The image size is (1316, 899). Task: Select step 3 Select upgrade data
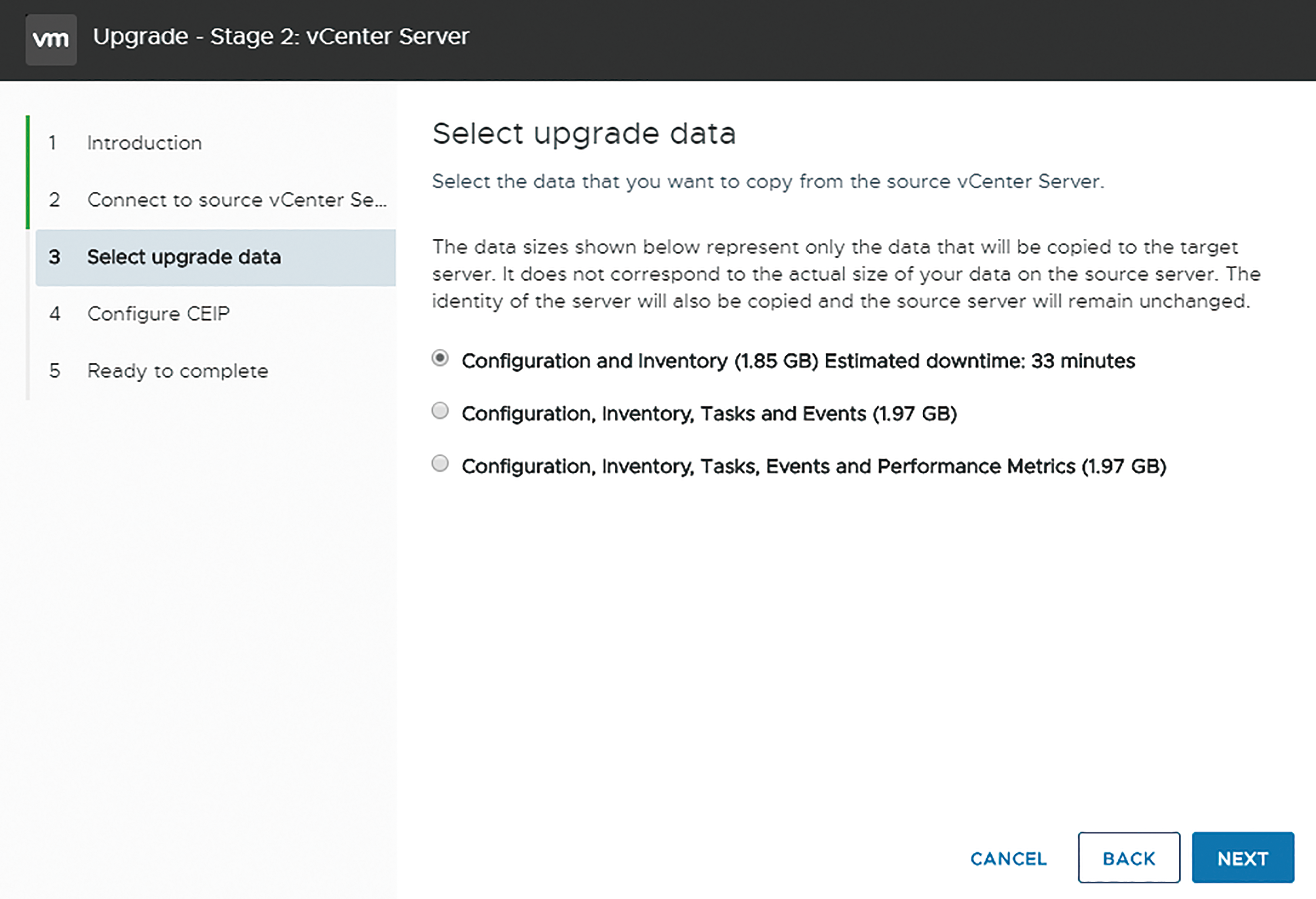(x=215, y=257)
